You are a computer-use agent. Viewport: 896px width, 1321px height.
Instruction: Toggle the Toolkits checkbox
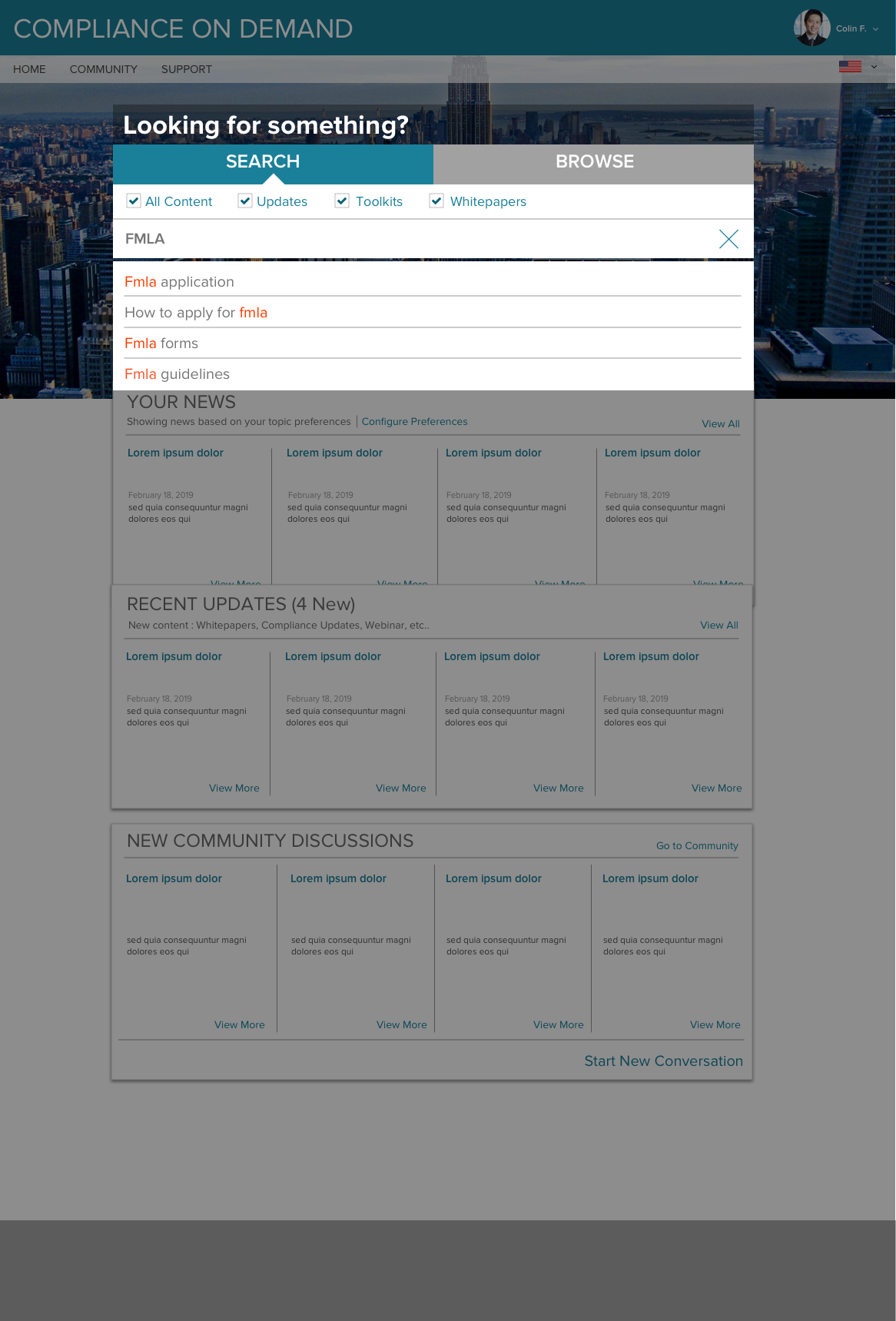click(x=342, y=201)
